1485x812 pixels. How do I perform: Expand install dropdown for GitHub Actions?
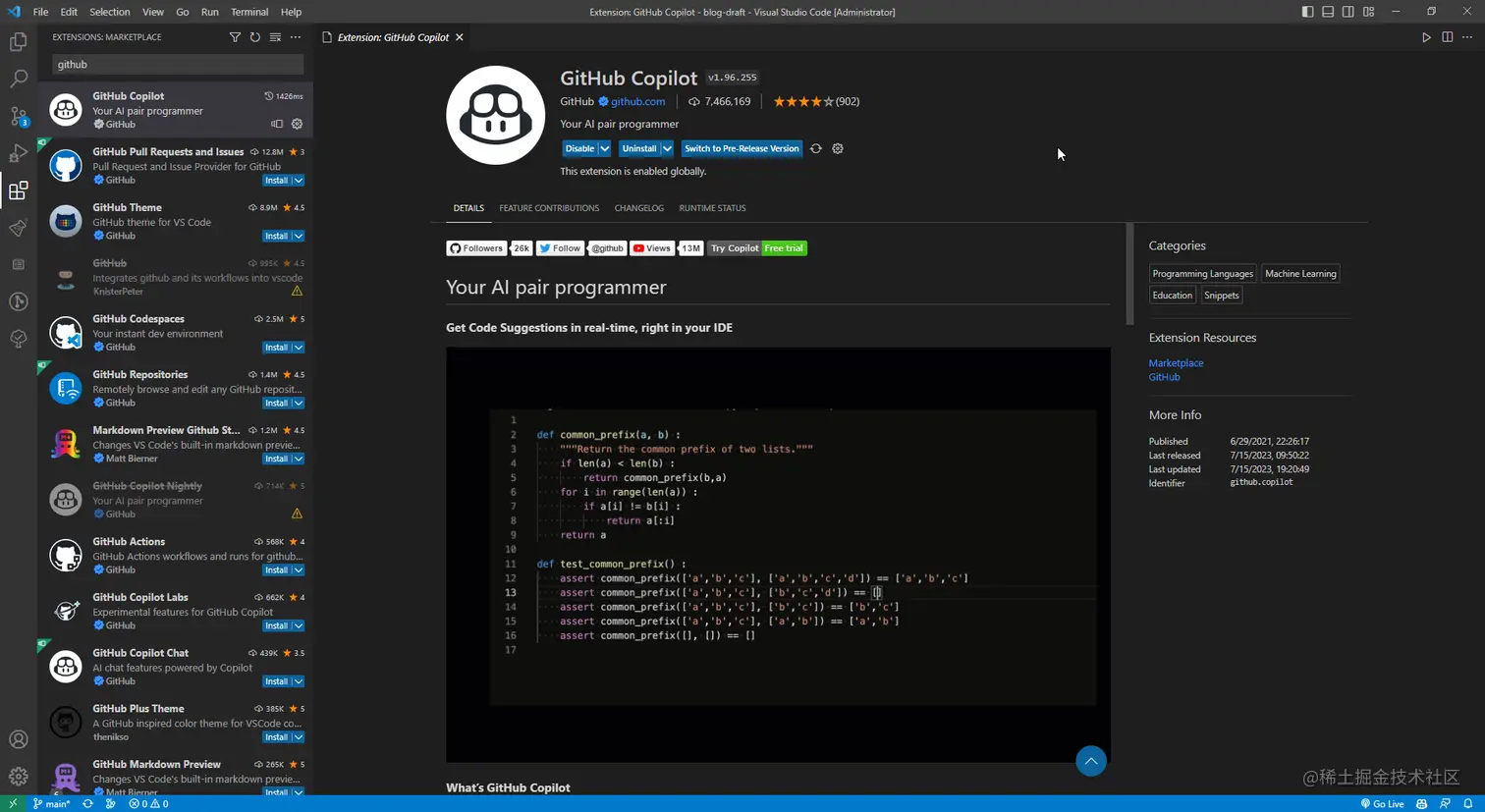pyautogui.click(x=299, y=570)
